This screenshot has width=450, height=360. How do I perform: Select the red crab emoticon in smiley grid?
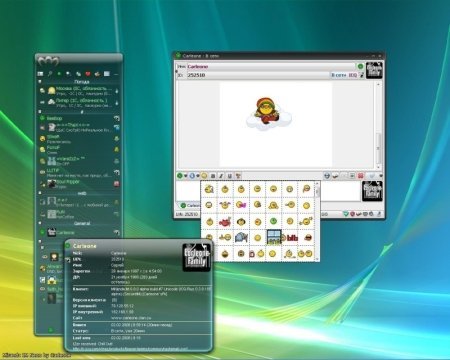pyautogui.click(x=225, y=221)
